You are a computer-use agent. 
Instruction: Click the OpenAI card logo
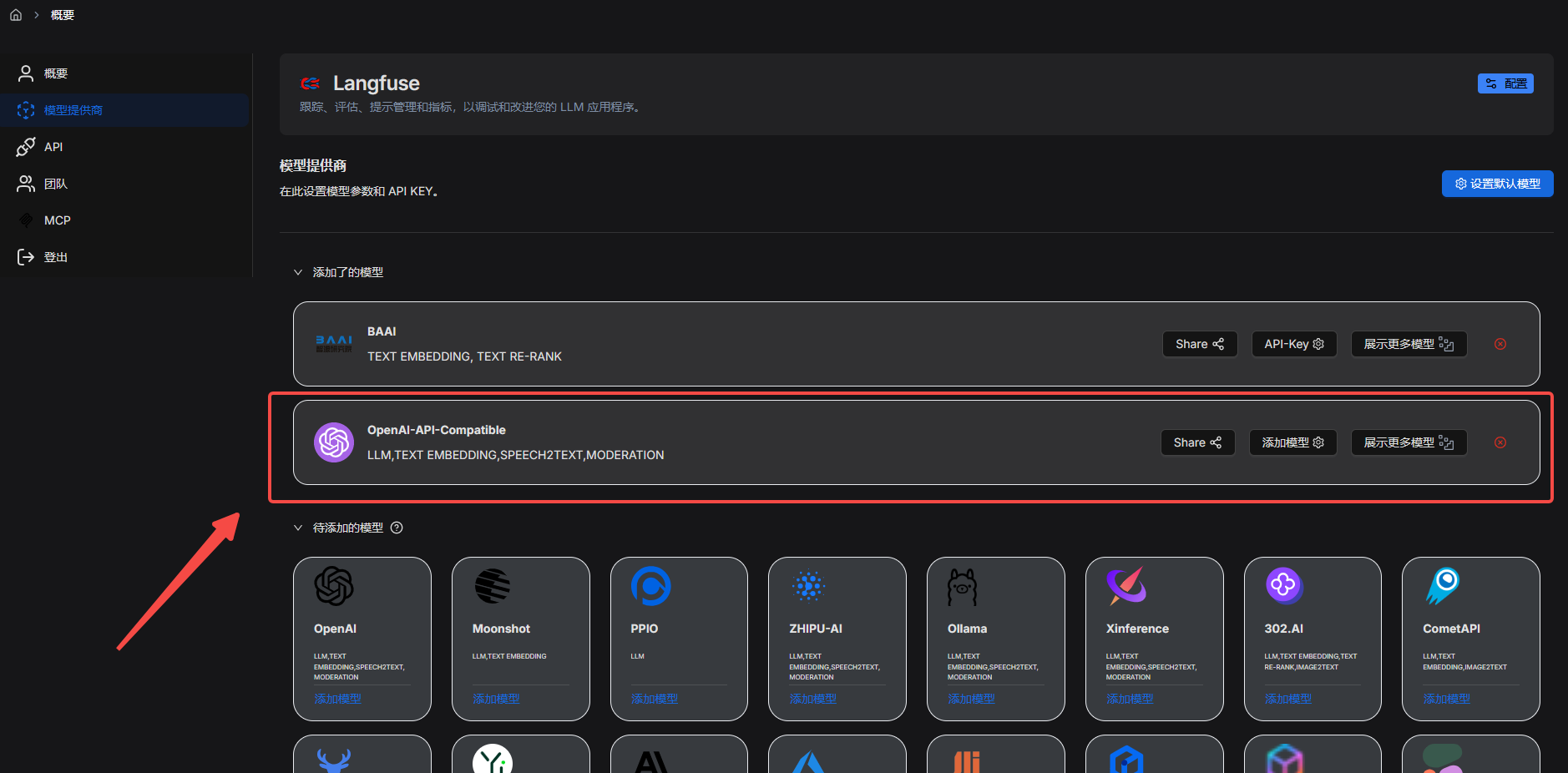(x=334, y=586)
